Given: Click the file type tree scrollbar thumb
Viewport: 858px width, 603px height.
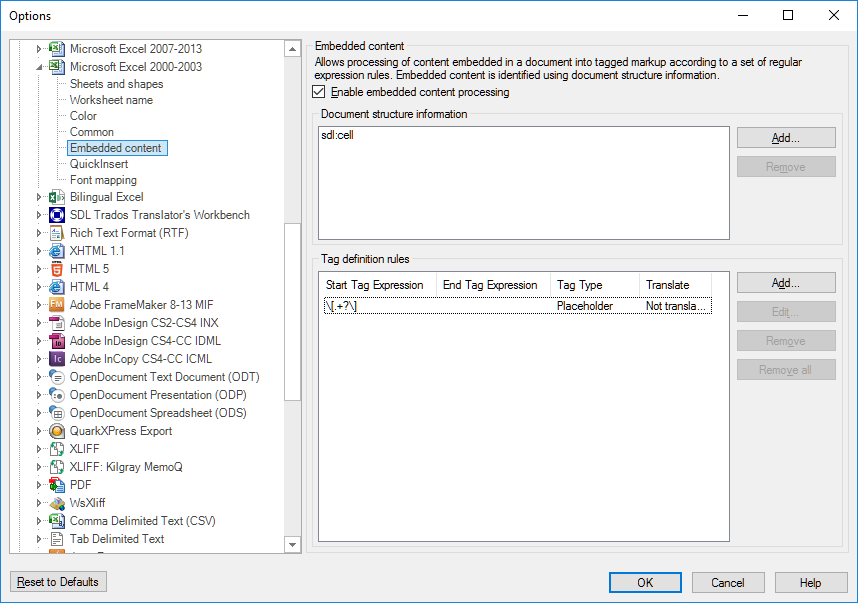Looking at the screenshot, I should pyautogui.click(x=293, y=312).
